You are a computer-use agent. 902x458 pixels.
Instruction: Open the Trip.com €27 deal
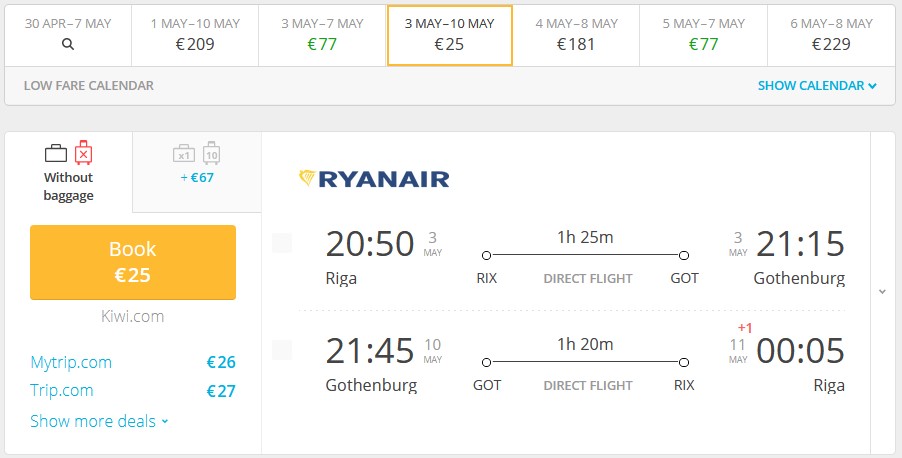tap(133, 391)
